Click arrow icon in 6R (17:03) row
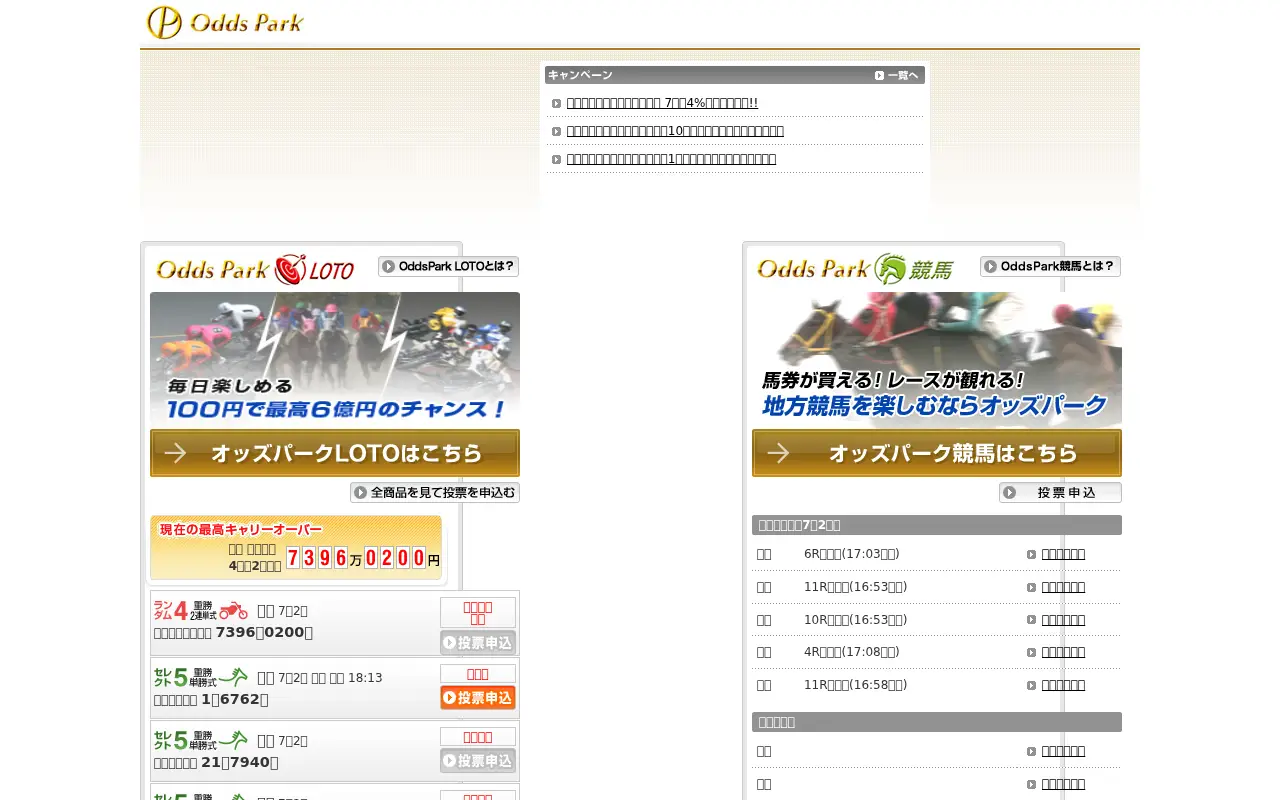 1032,554
